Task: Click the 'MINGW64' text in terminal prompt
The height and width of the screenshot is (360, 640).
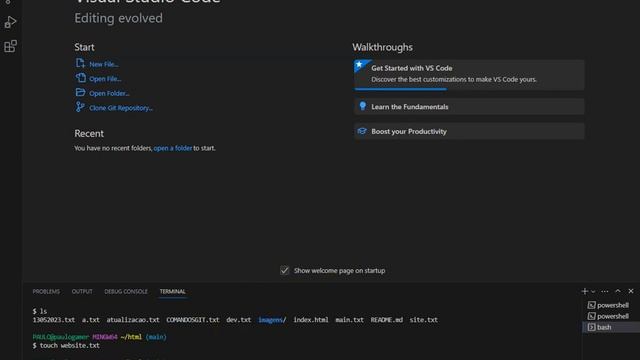Action: pyautogui.click(x=105, y=337)
